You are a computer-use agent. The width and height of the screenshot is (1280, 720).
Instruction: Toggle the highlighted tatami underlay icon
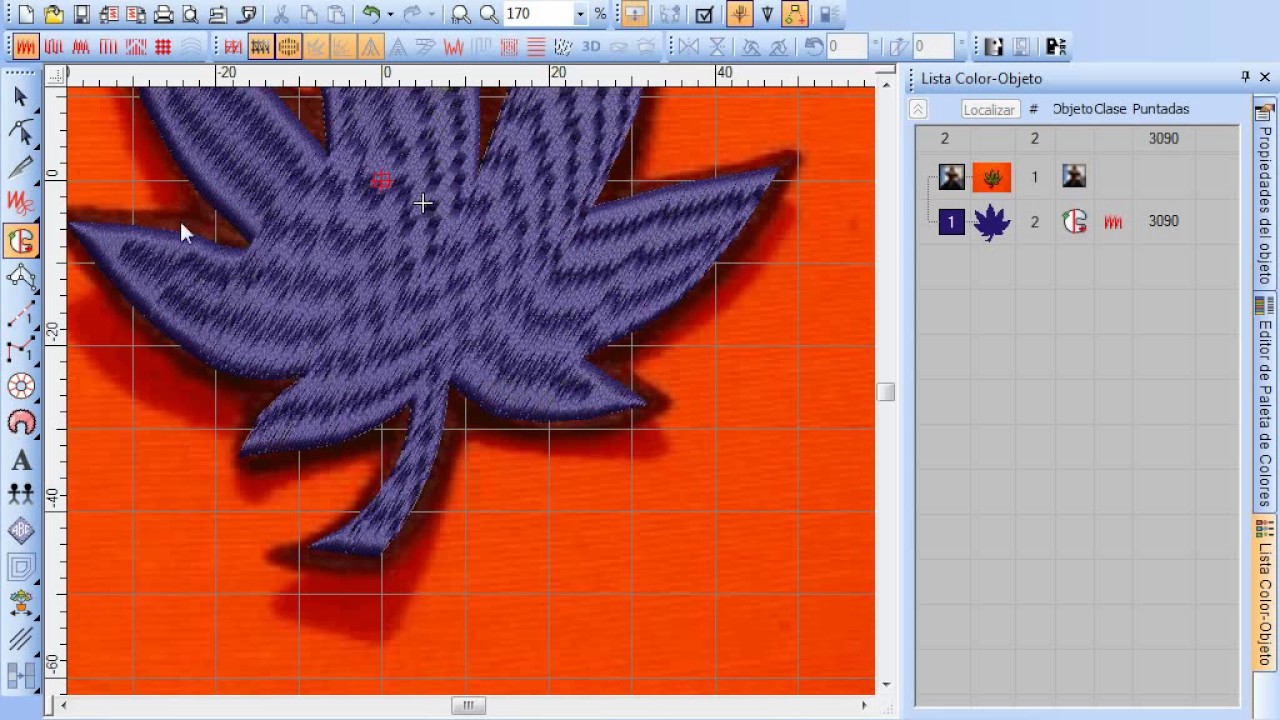coord(261,46)
